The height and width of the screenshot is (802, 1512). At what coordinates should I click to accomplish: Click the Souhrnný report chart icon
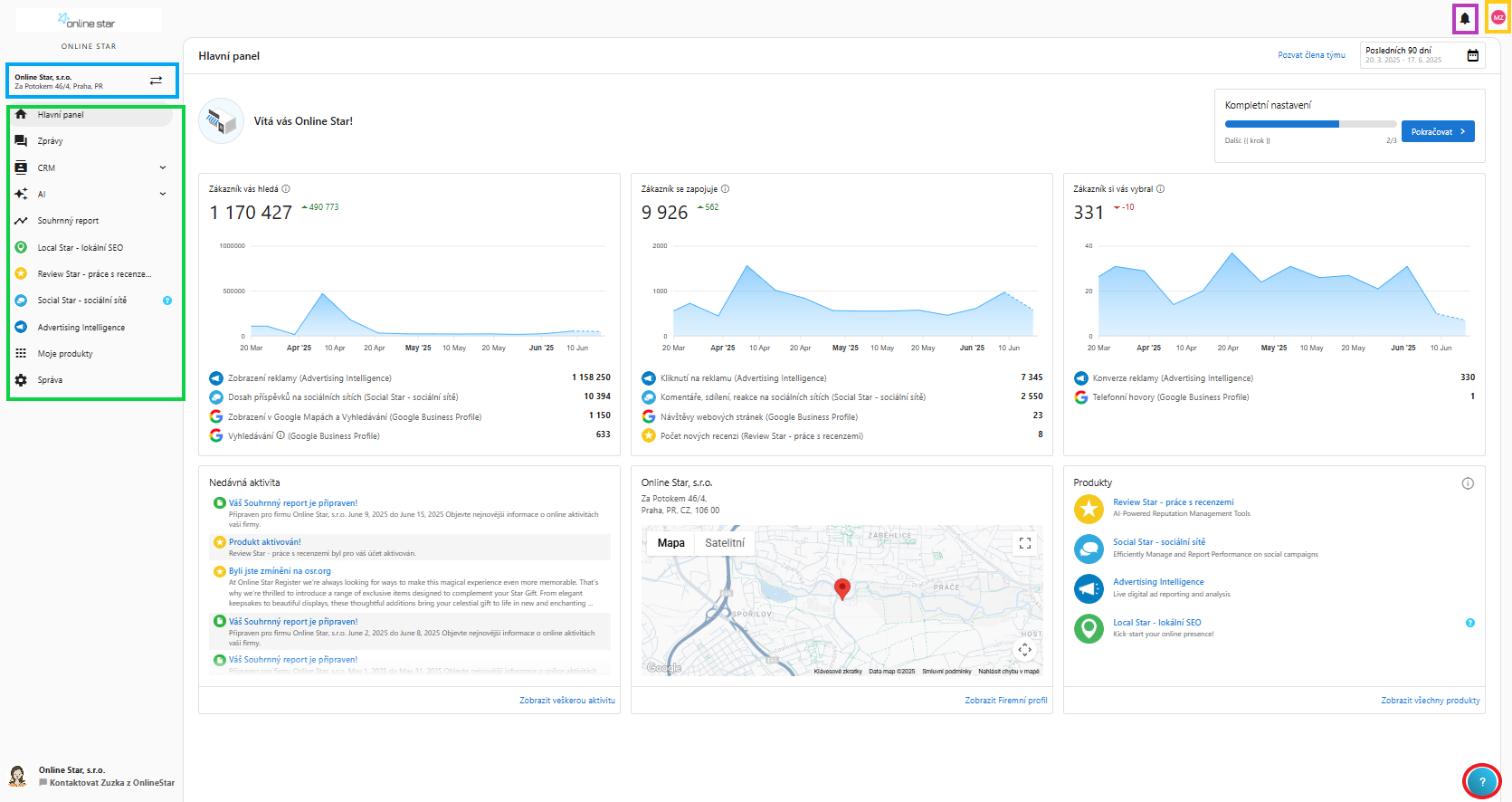pyautogui.click(x=21, y=221)
